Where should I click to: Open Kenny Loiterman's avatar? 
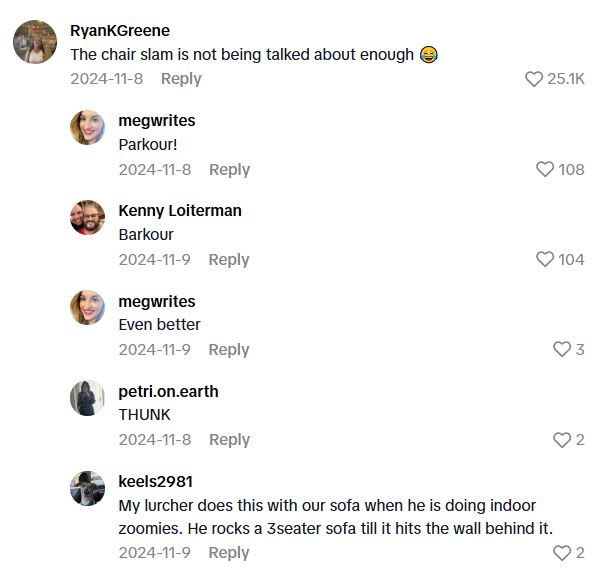click(88, 218)
